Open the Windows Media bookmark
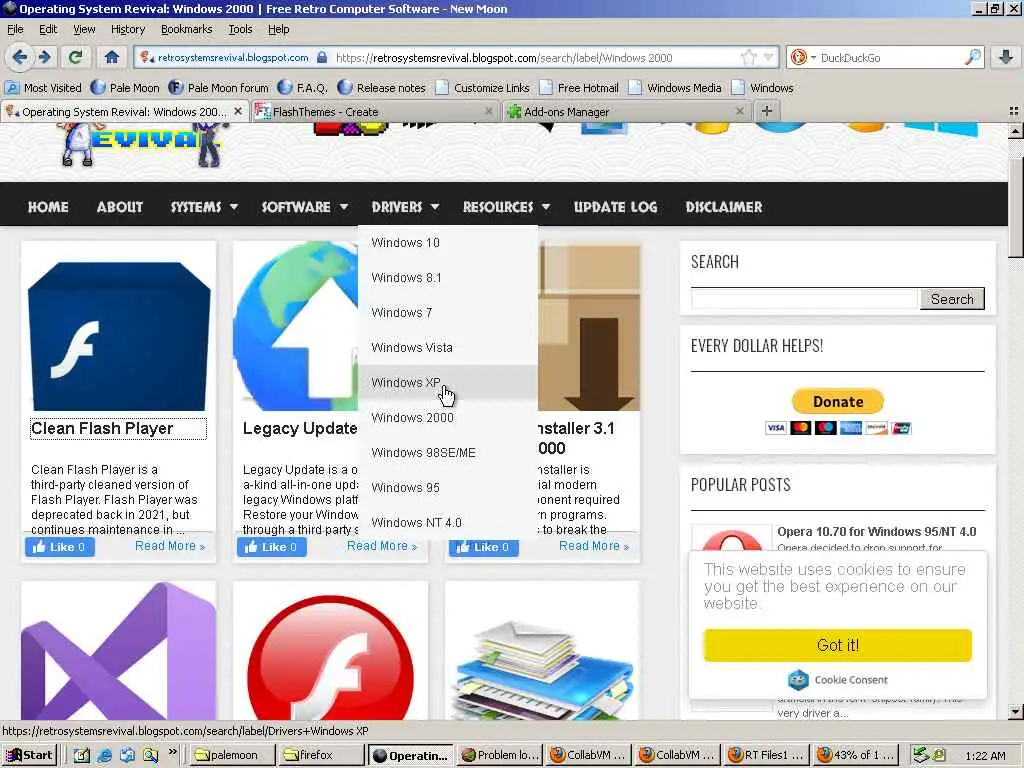This screenshot has height=768, width=1024. [675, 88]
